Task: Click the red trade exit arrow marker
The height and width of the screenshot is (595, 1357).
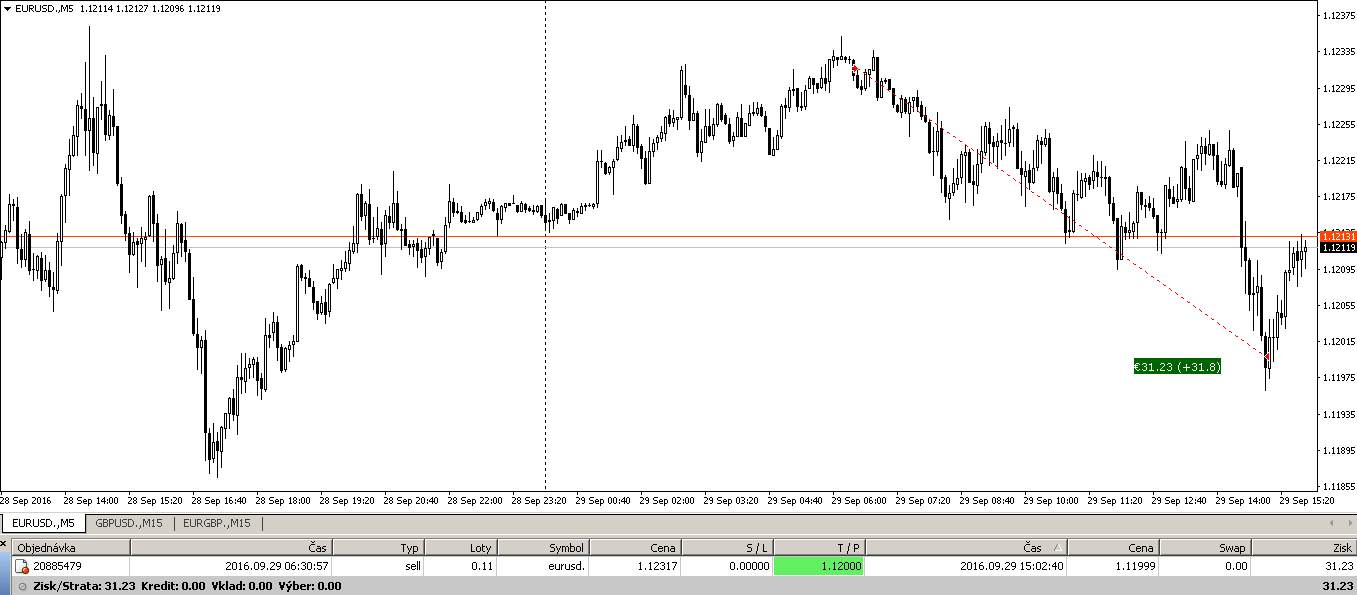Action: click(x=1267, y=355)
